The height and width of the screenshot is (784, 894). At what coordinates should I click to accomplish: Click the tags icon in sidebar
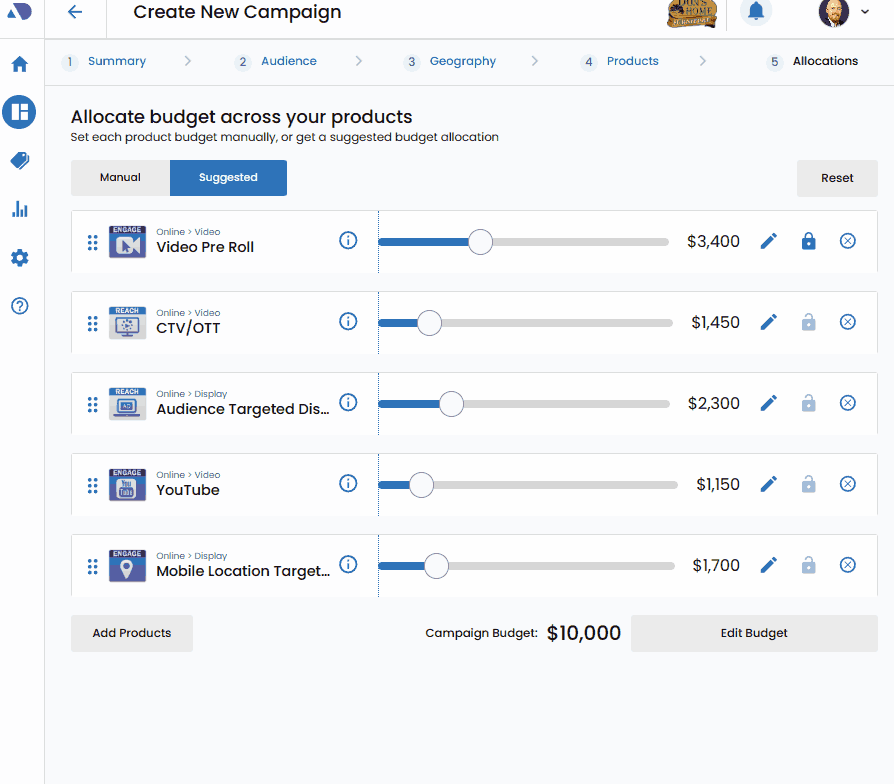click(x=19, y=161)
